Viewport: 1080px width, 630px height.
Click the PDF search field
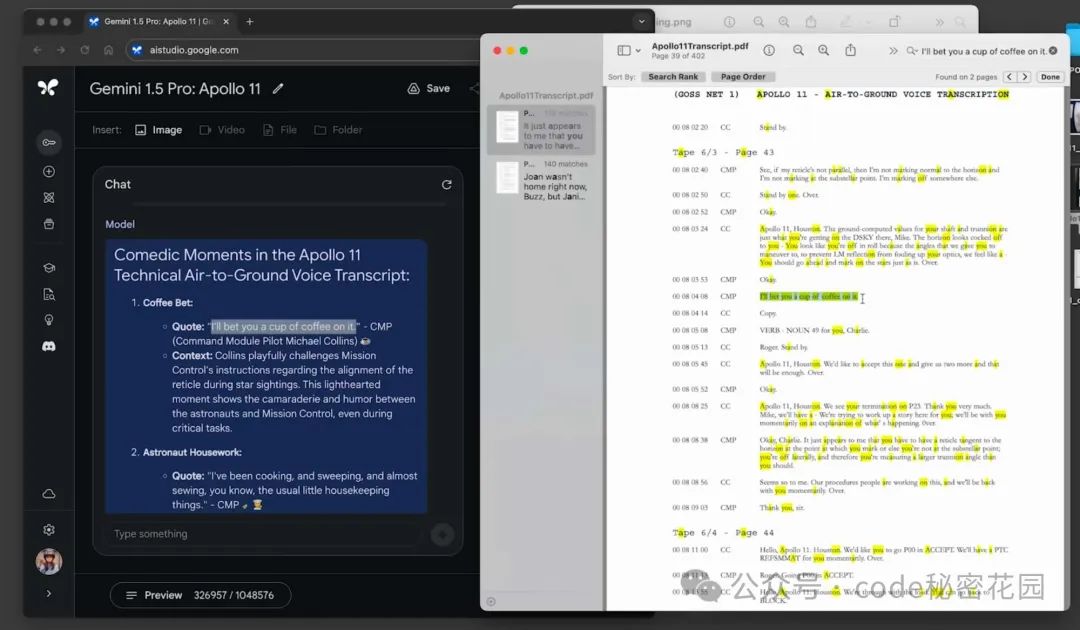point(982,51)
